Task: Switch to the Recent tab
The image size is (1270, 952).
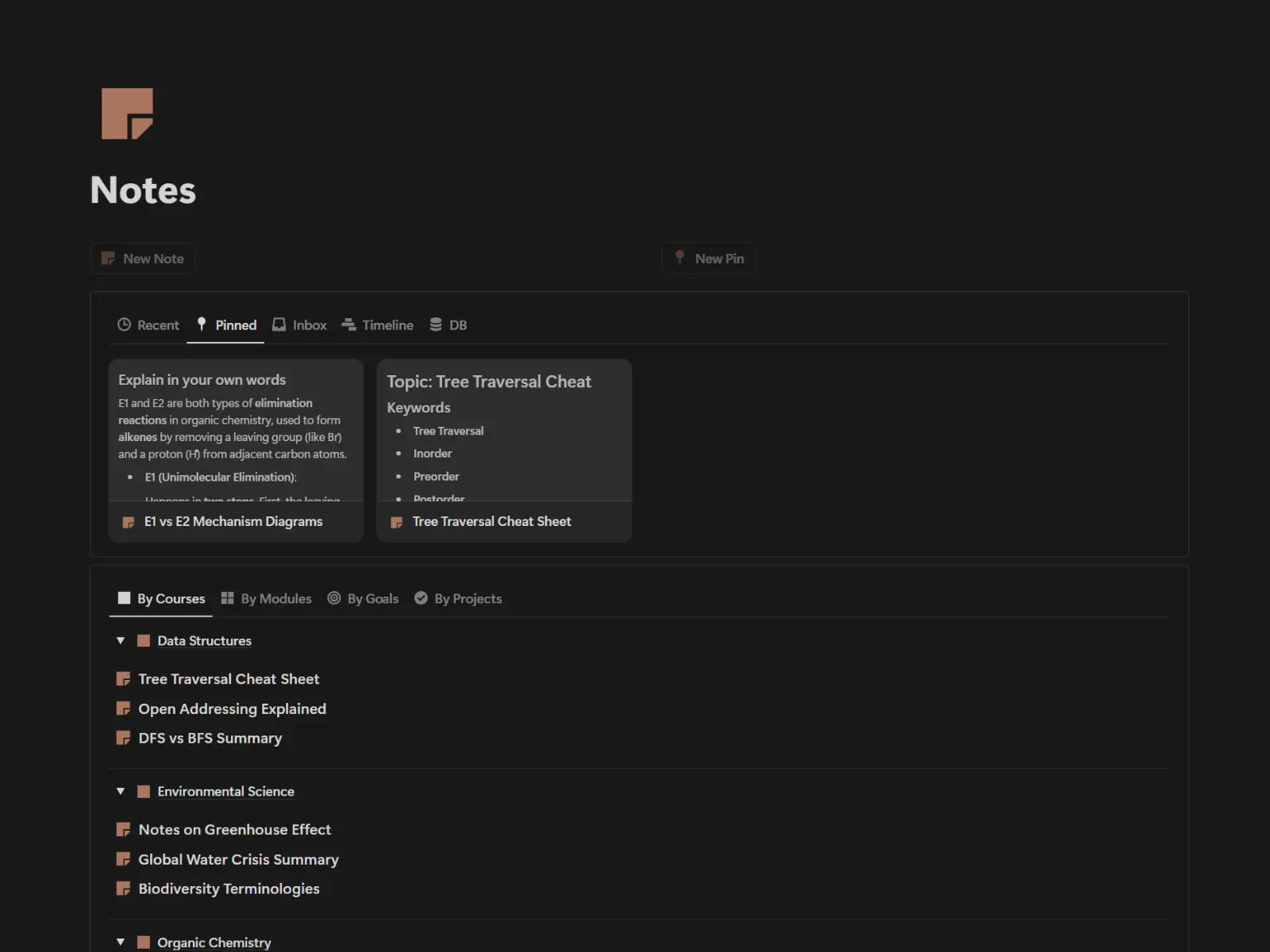Action: pyautogui.click(x=148, y=325)
